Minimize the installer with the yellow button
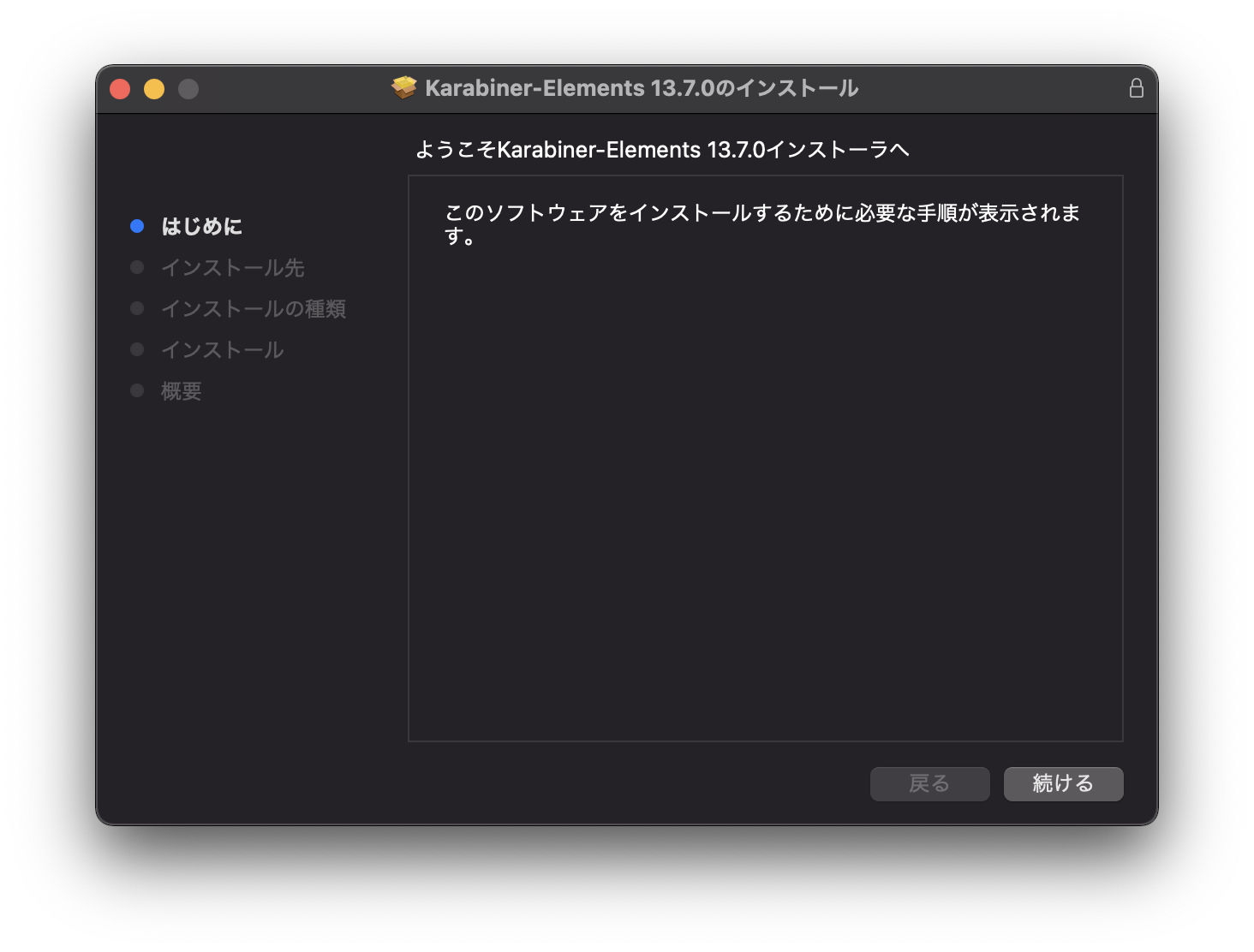Viewport: 1254px width, 952px height. click(x=154, y=89)
